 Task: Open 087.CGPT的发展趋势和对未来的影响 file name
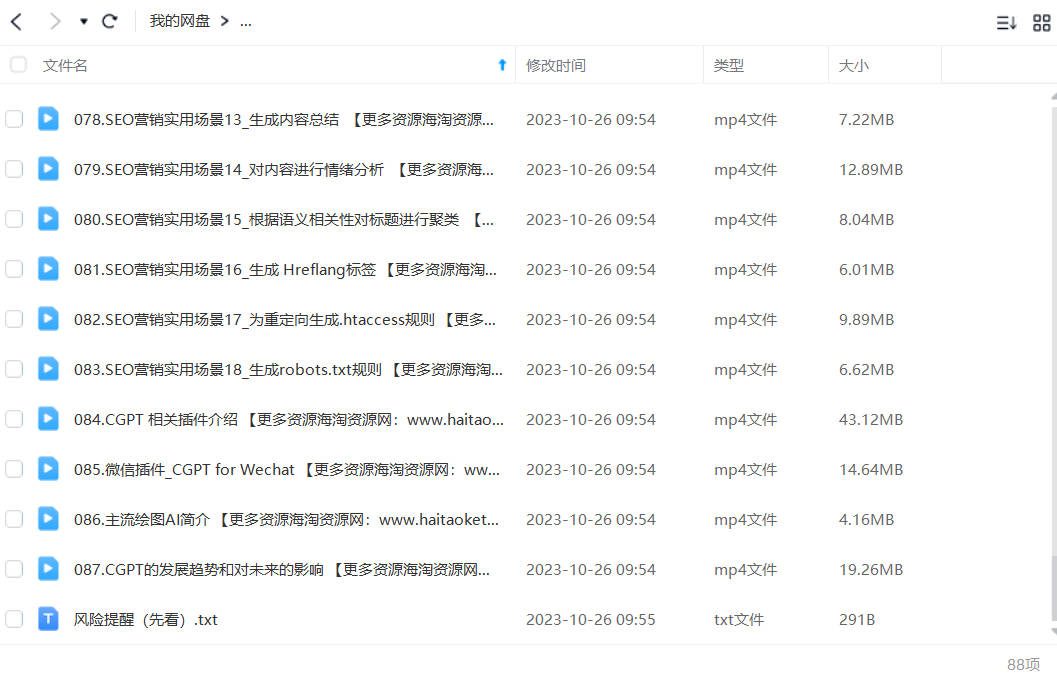pos(282,568)
